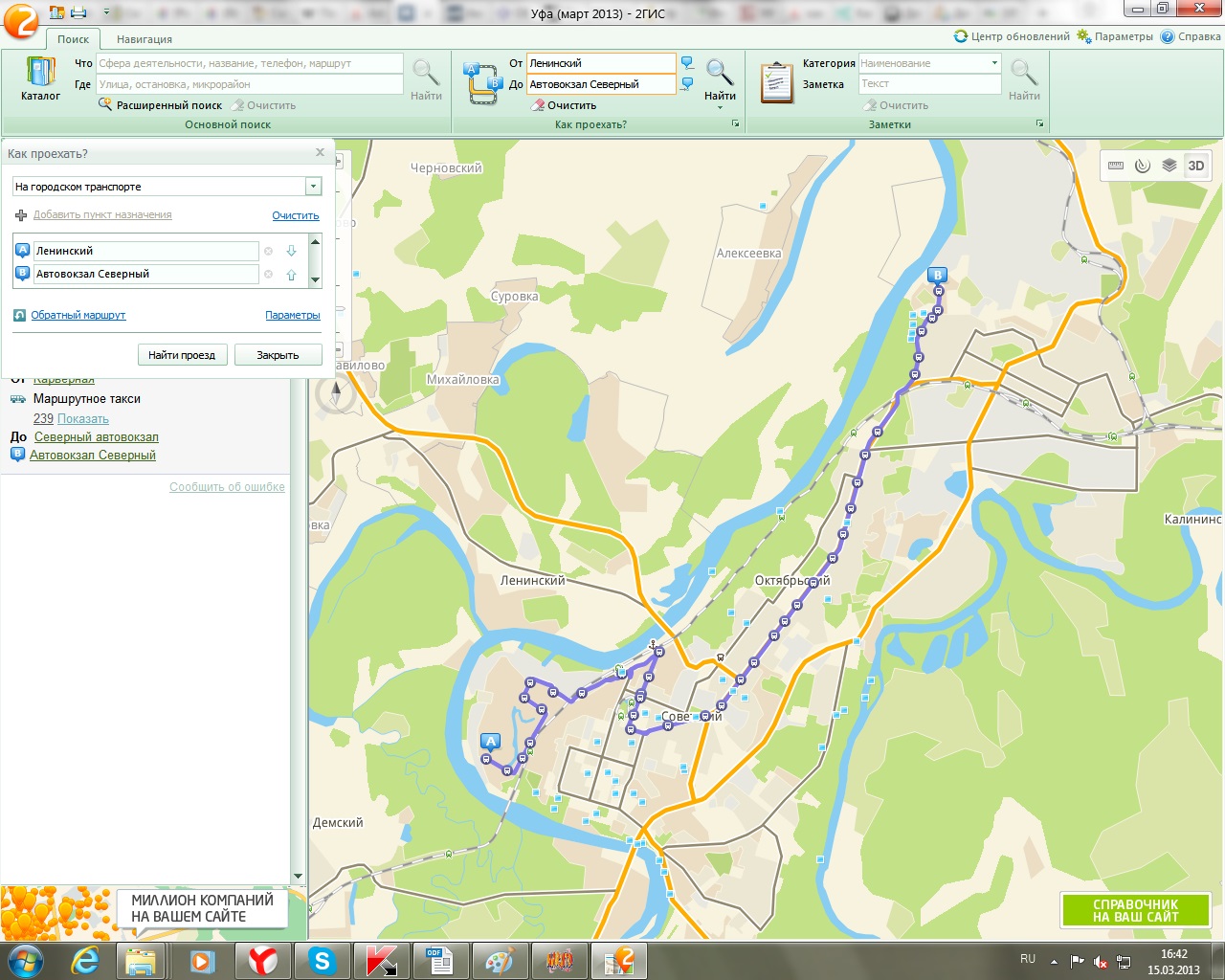Click the Справочник на ваш сайт banner
Image resolution: width=1225 pixels, height=980 pixels.
click(1136, 910)
